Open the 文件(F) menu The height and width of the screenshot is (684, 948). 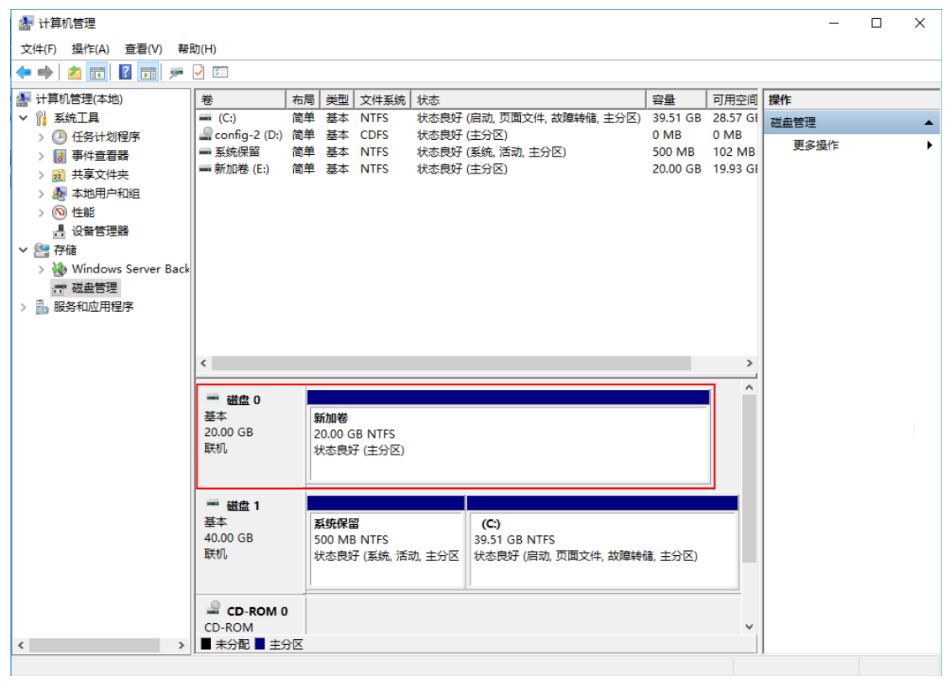click(39, 49)
